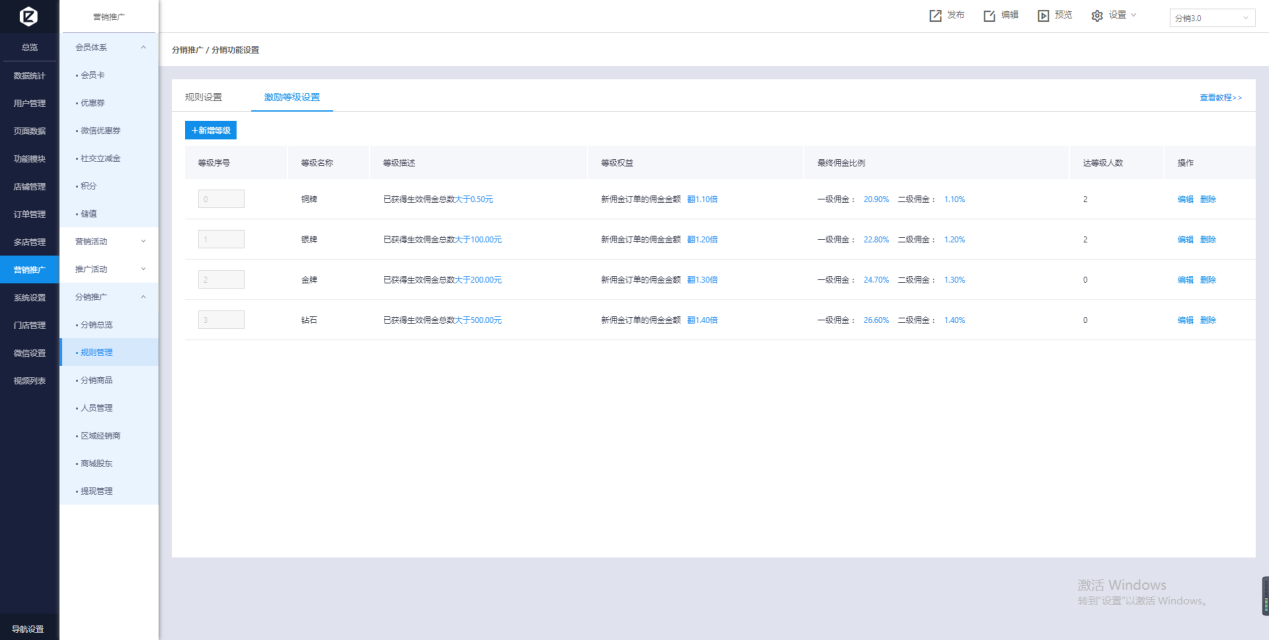Open the 设置 gear settings menu
The image size is (1269, 640).
click(x=1114, y=15)
